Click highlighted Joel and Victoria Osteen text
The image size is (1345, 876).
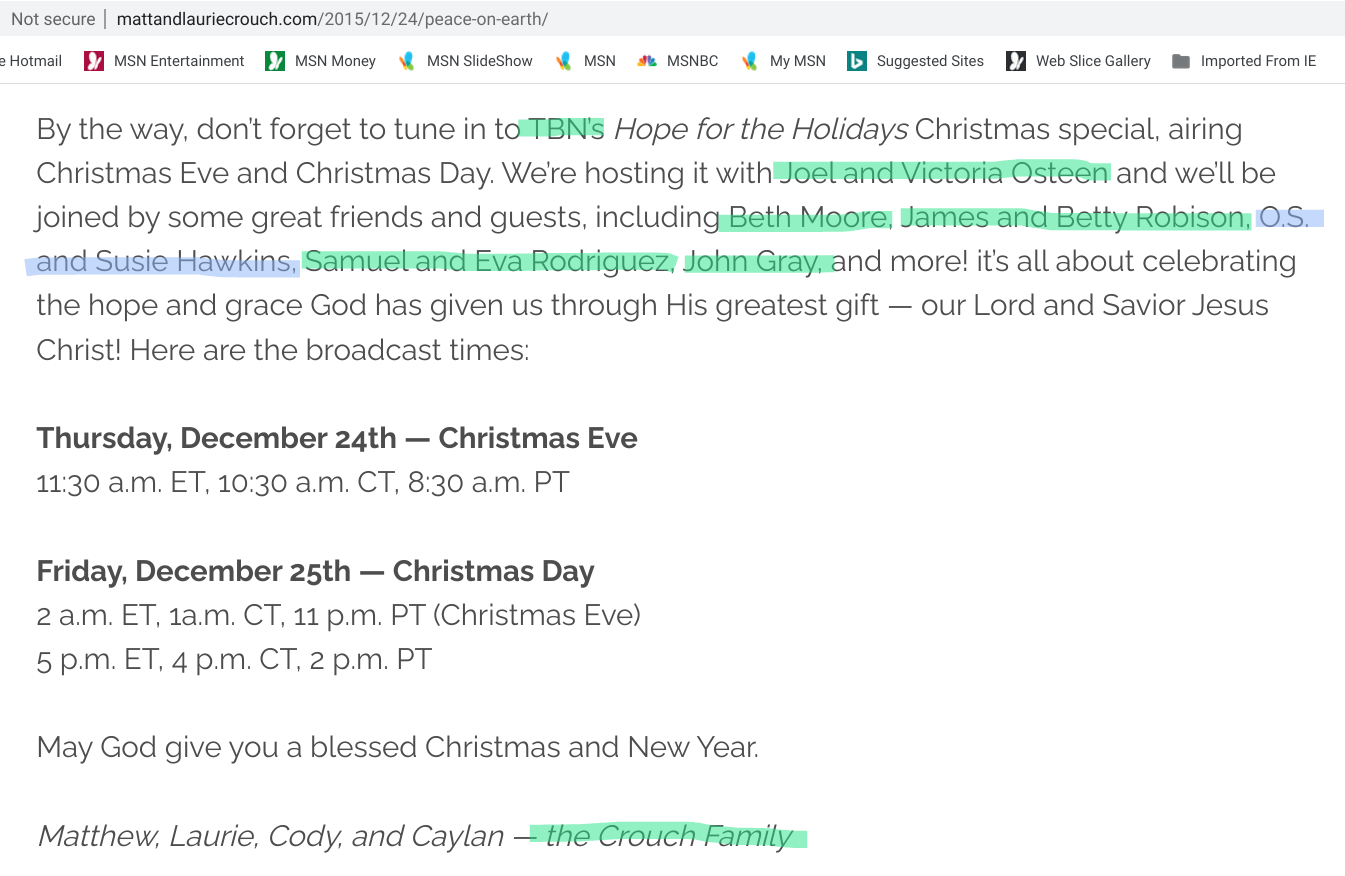tap(943, 173)
